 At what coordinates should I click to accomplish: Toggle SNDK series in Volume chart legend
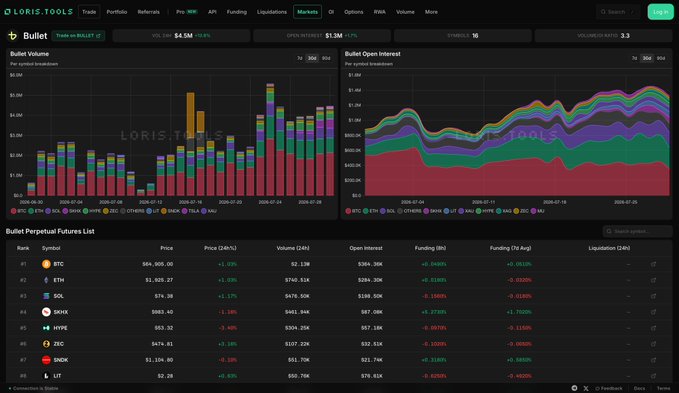pos(171,211)
